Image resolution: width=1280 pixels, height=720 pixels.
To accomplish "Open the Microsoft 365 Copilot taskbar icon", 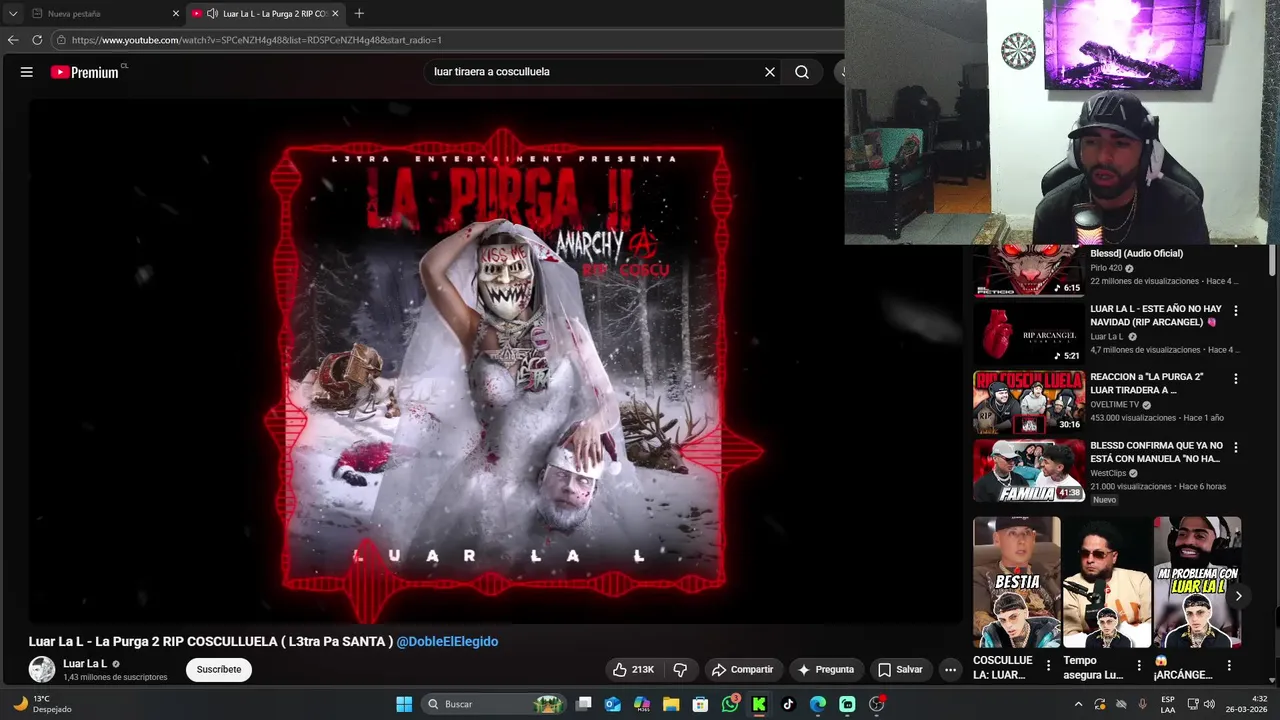I will coord(642,704).
